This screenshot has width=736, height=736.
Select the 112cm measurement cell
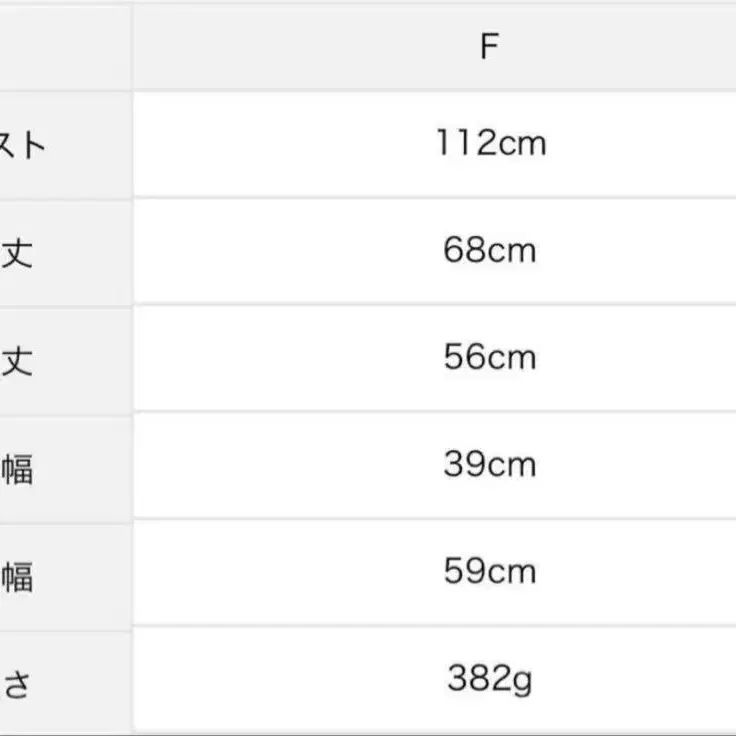[x=491, y=143]
